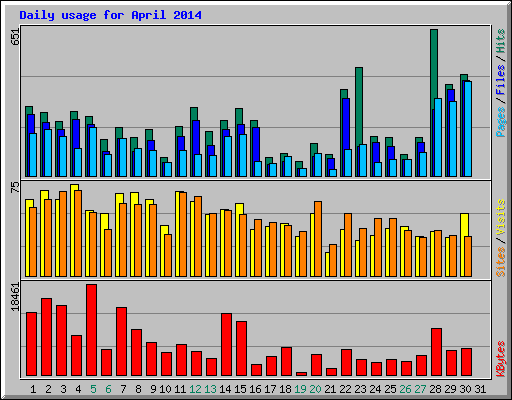Viewport: 512px width, 400px height.
Task: Click the shortest red KBytes bar, day 19
Action: tap(301, 374)
